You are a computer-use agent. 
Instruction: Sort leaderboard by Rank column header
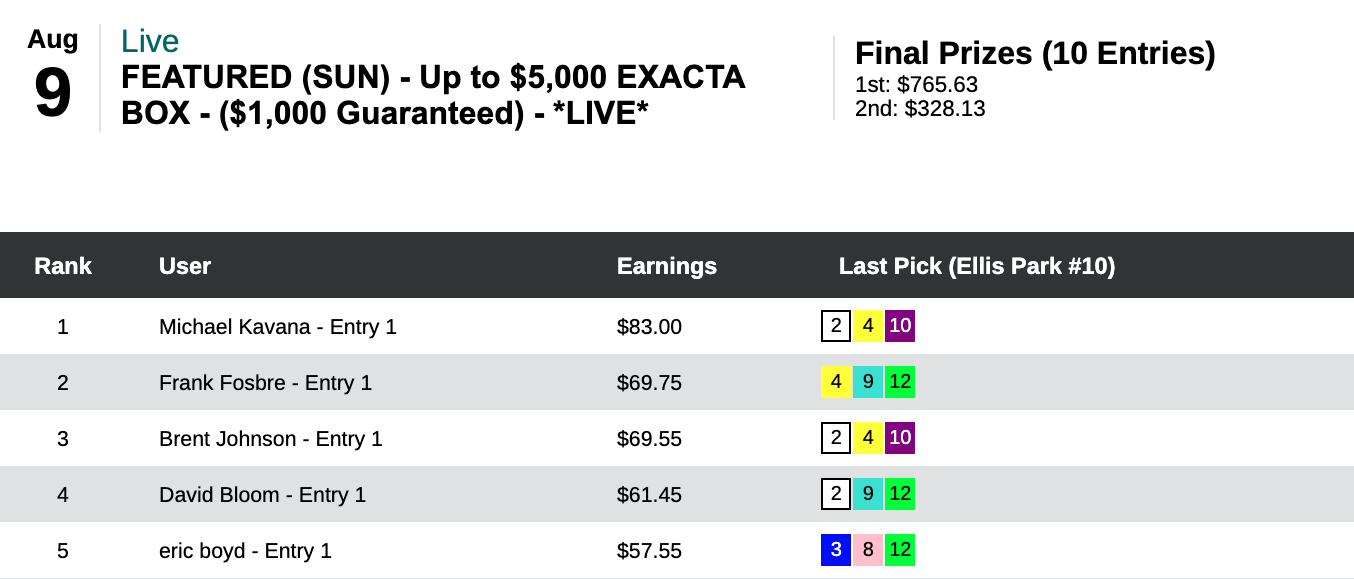tap(63, 266)
